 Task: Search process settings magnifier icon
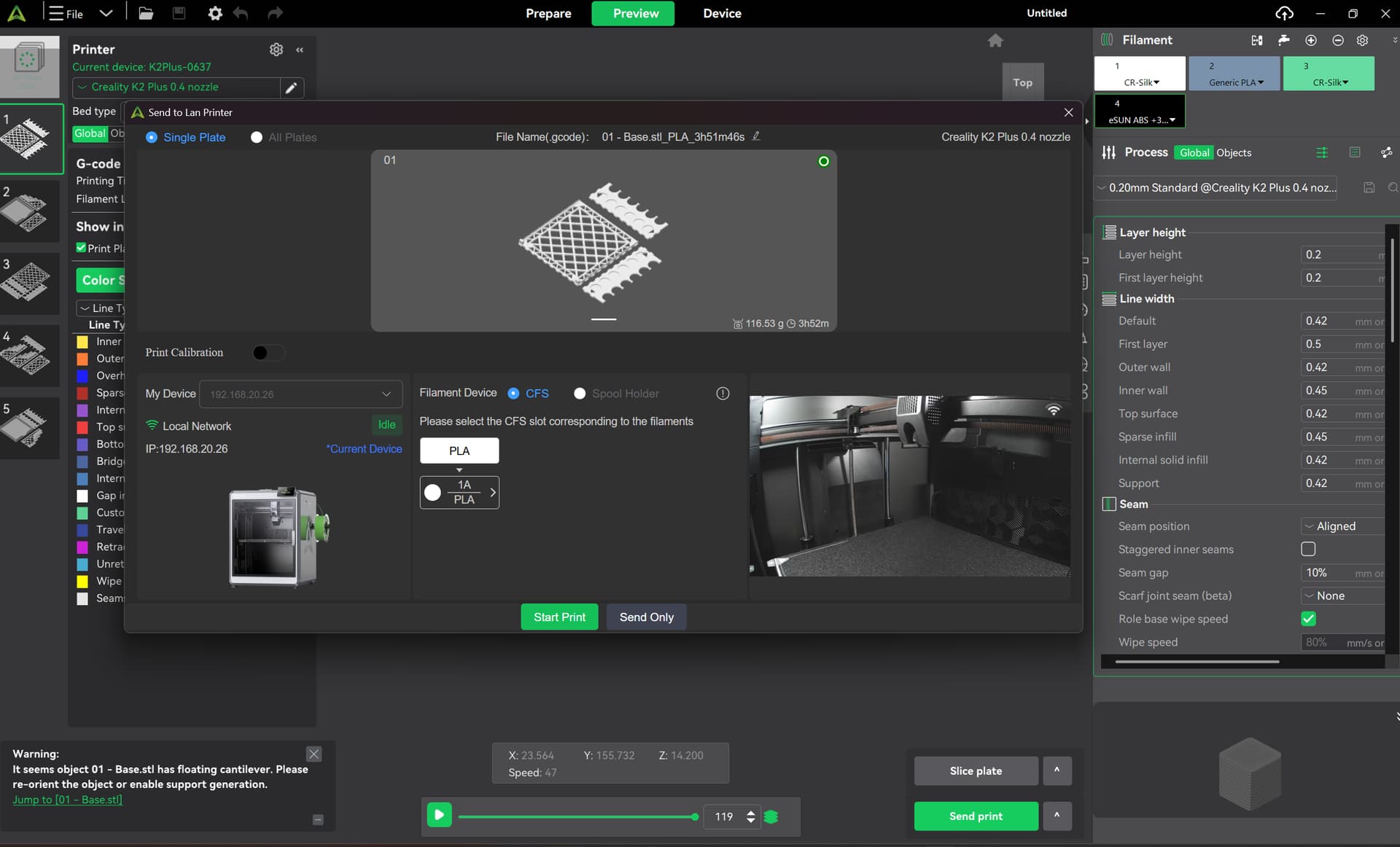tap(1393, 188)
